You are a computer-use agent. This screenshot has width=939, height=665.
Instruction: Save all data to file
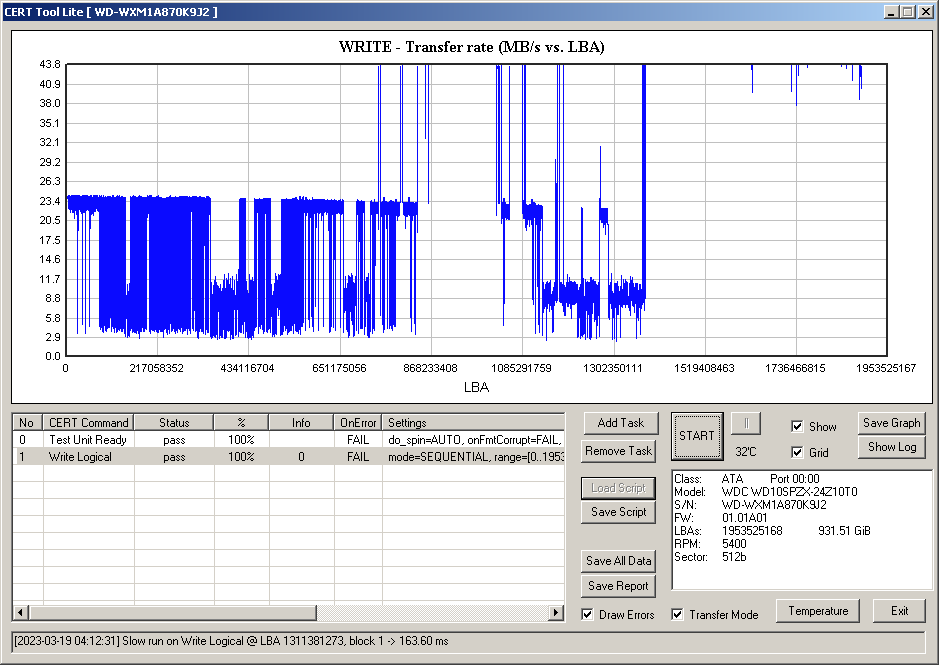tap(620, 561)
